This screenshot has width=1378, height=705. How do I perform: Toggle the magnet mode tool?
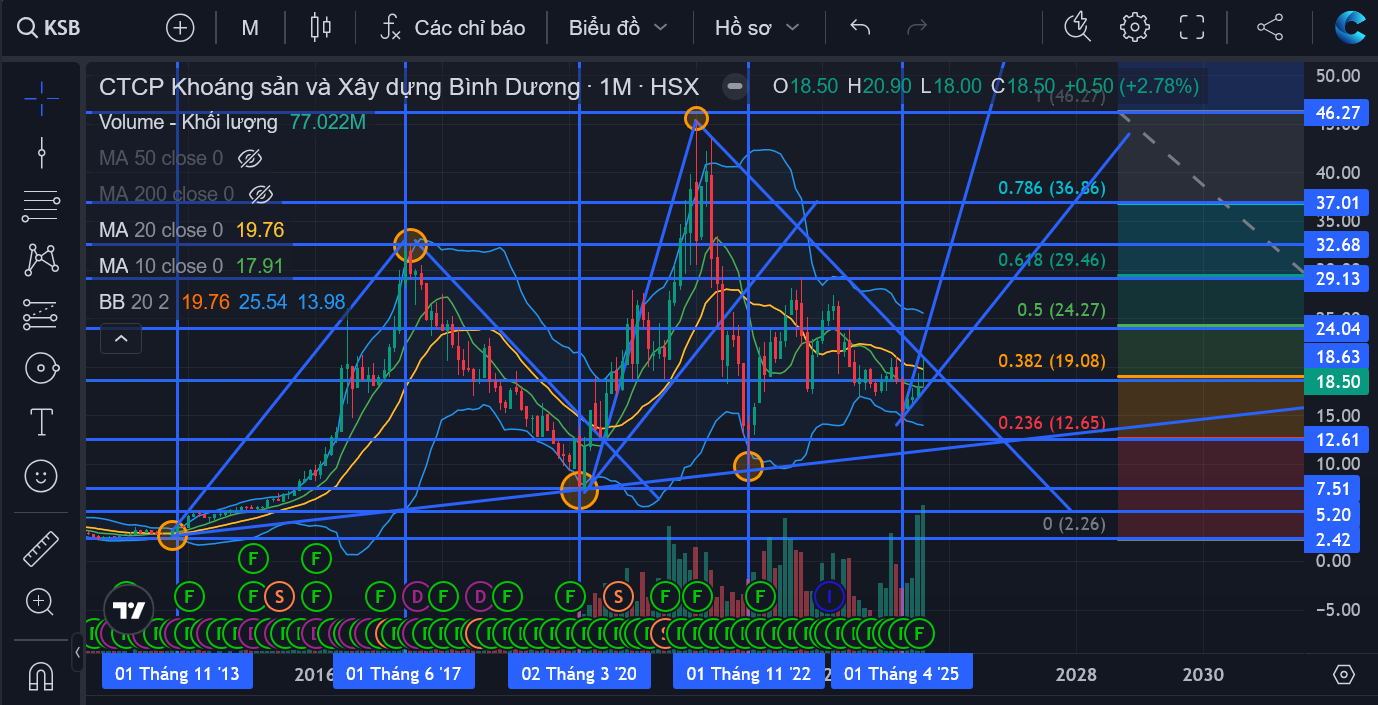[41, 678]
